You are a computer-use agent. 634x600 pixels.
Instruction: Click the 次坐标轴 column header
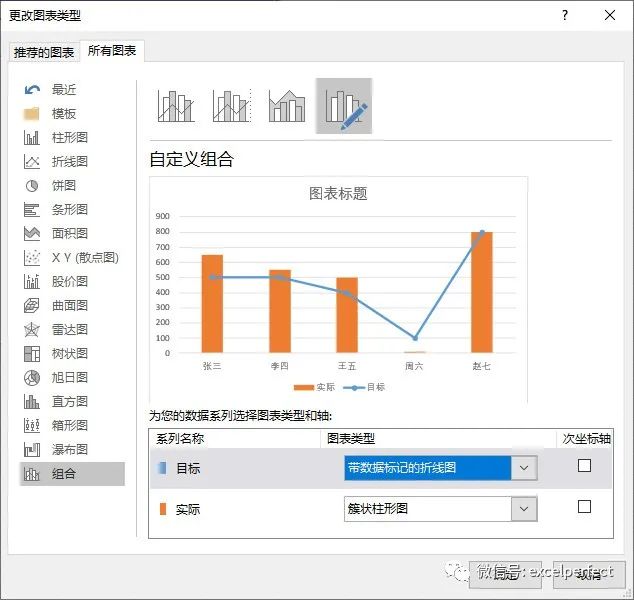tap(586, 438)
